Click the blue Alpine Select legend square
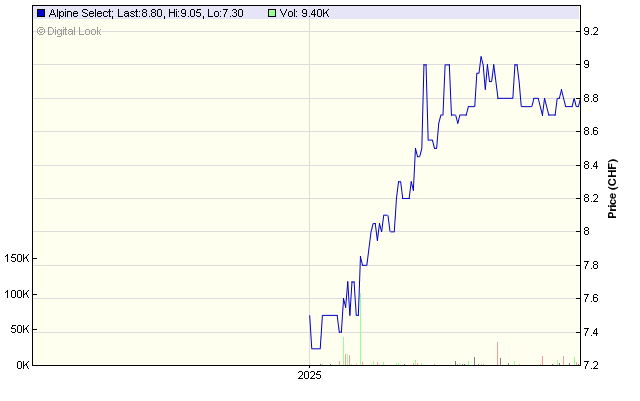The height and width of the screenshot is (401, 640). click(40, 14)
